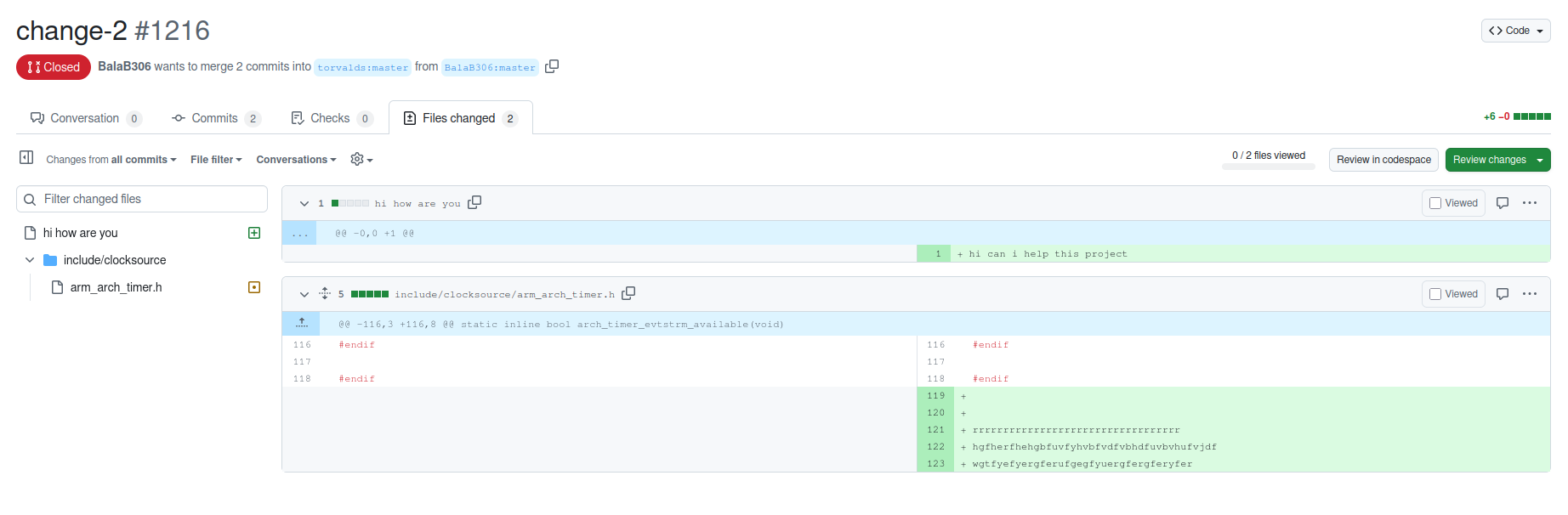Toggle the file tree sidebar icon

coord(26,158)
